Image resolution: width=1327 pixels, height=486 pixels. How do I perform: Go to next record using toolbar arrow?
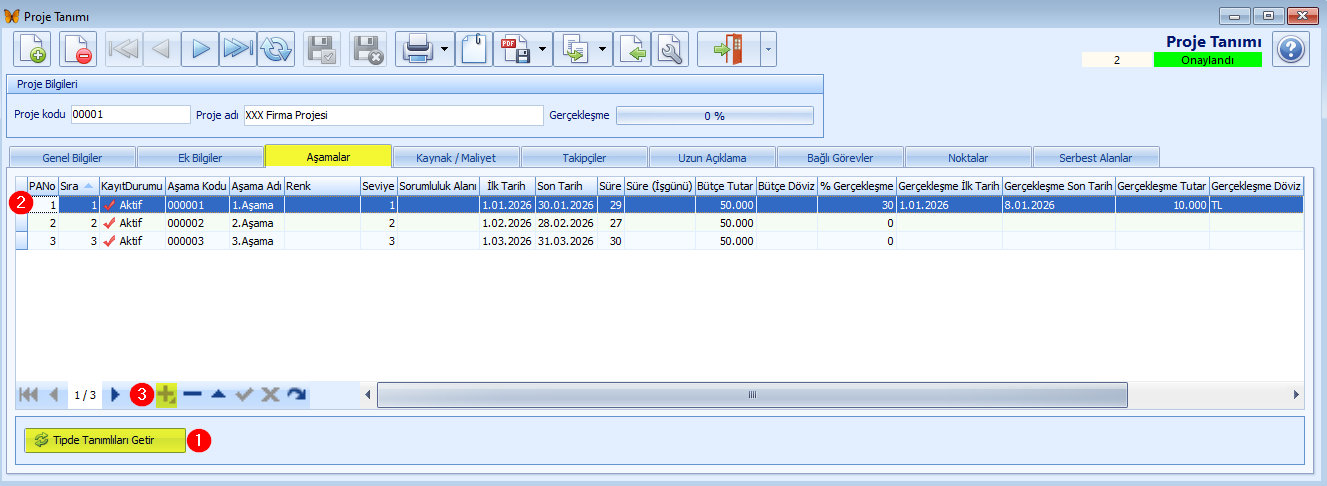tap(200, 49)
